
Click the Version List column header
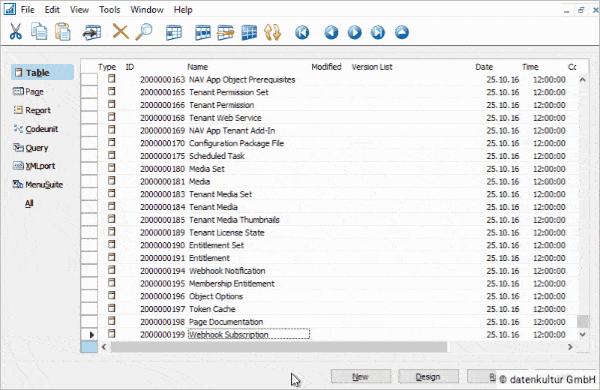[372, 67]
